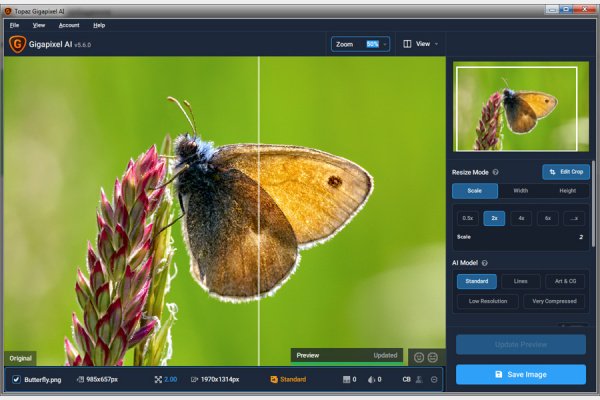Select the 2x scale option
The width and height of the screenshot is (600, 400).
[494, 218]
